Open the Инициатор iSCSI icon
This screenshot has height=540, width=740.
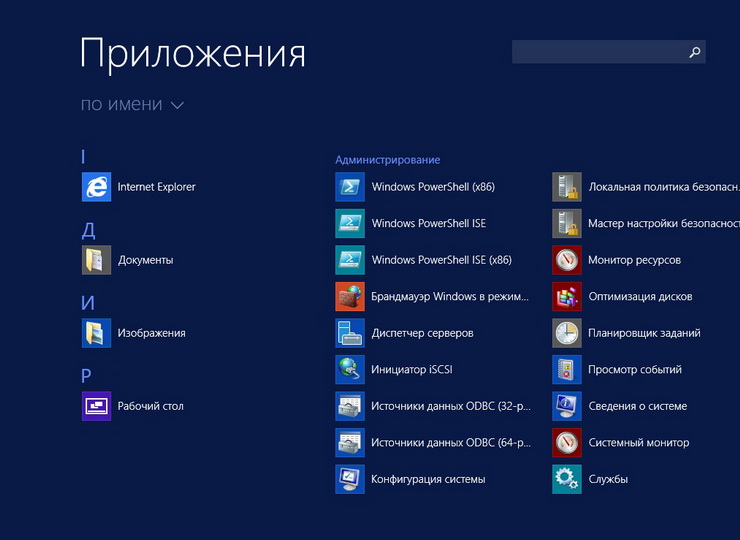coord(350,369)
